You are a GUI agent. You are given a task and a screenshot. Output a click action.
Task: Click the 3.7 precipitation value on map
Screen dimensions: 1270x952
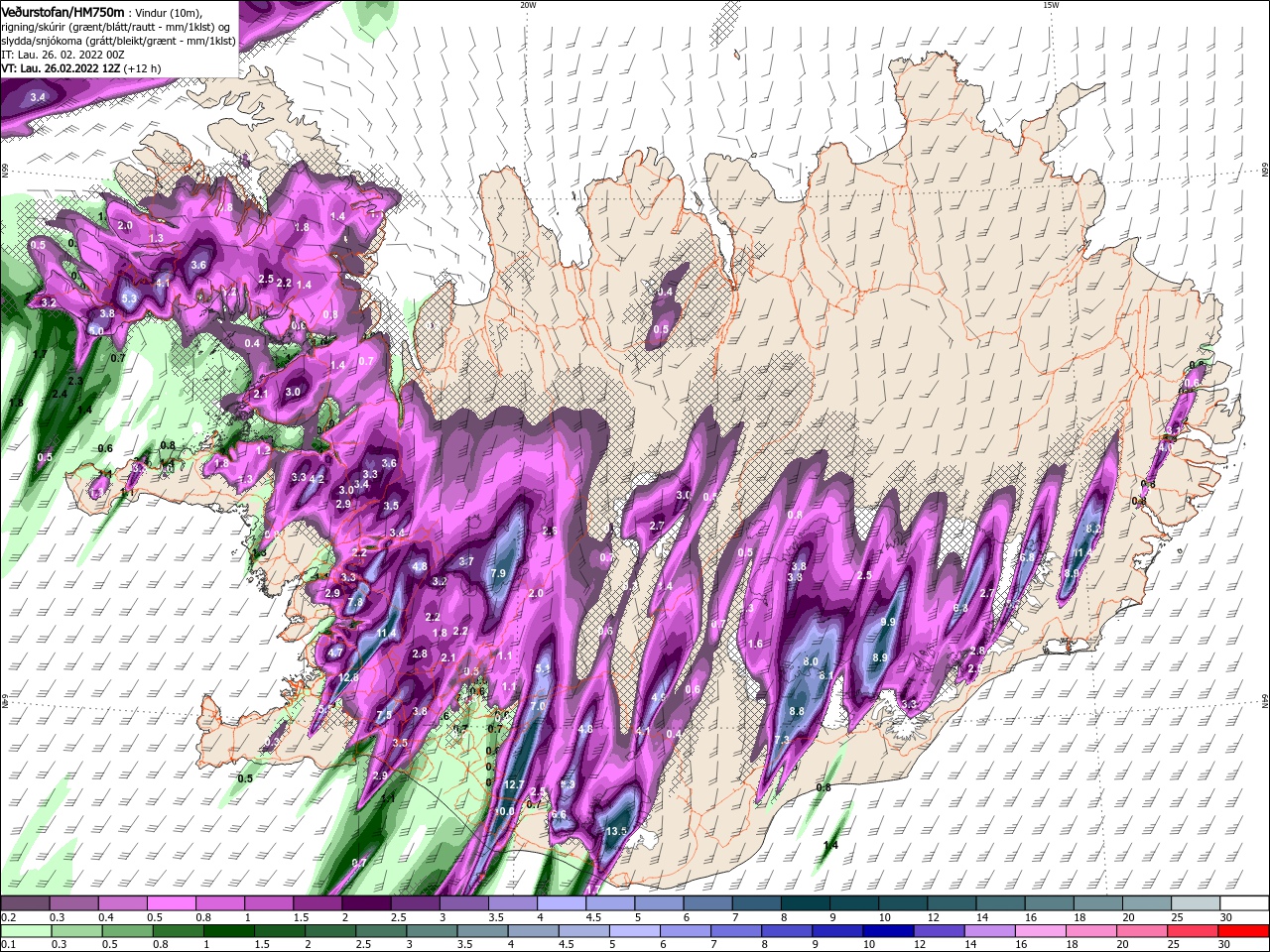[x=467, y=561]
